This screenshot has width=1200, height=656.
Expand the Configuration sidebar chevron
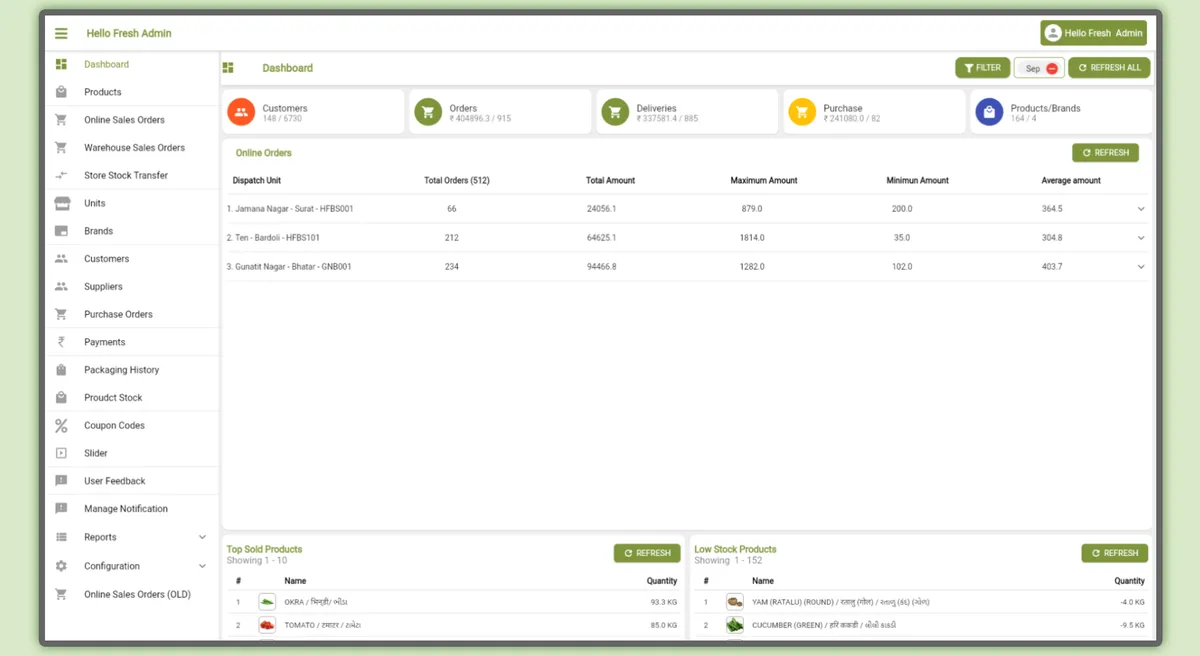click(x=202, y=566)
